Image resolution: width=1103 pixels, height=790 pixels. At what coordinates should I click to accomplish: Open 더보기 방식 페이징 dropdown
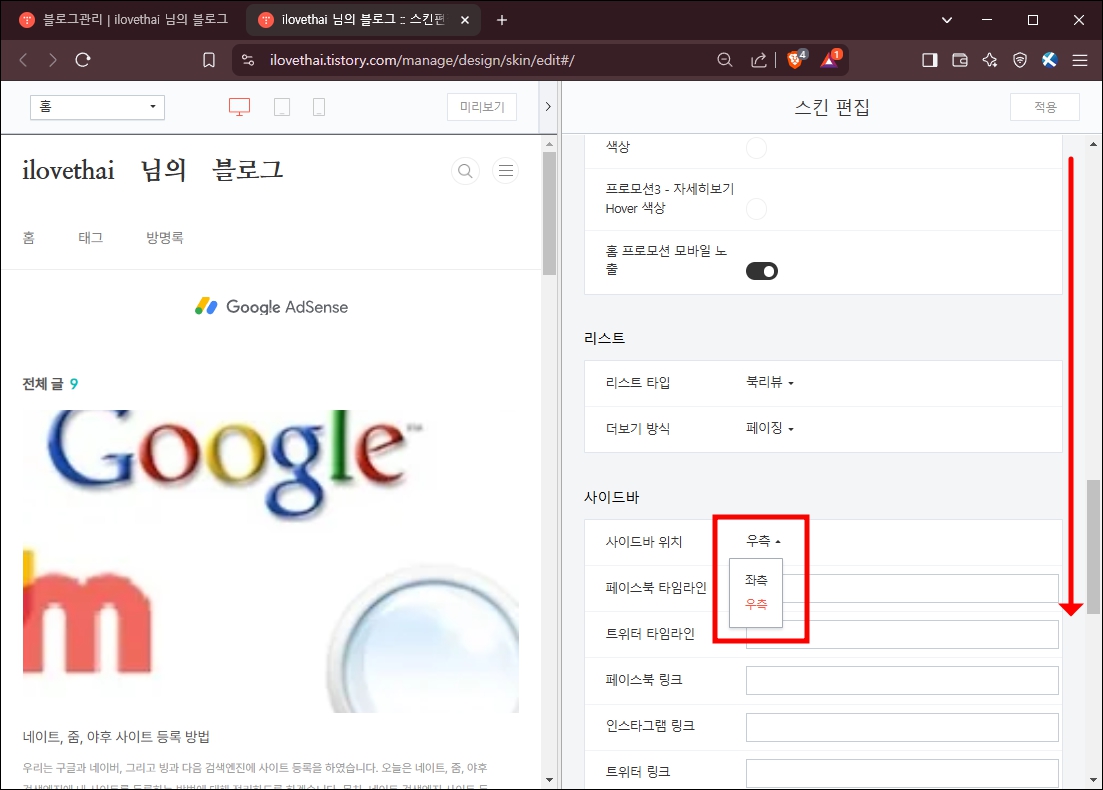(770, 428)
